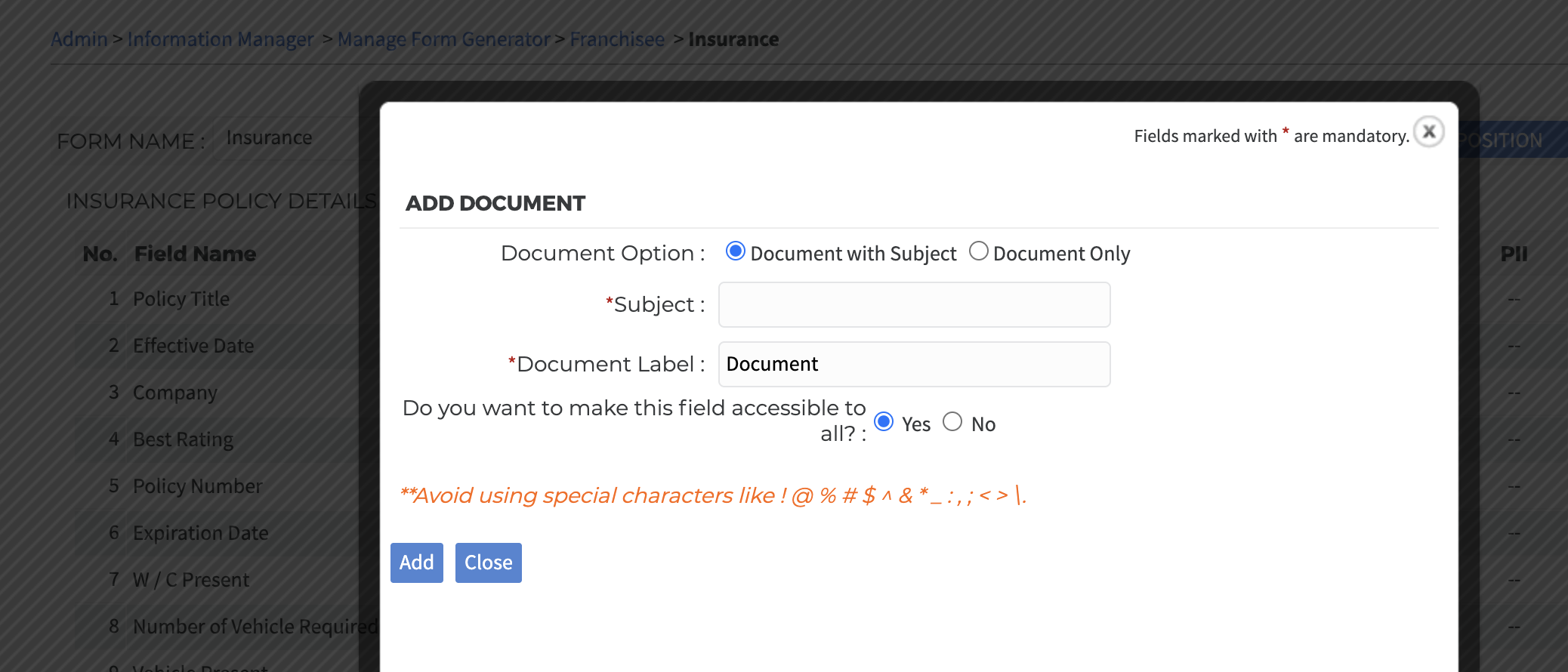1568x672 pixels.
Task: Open Information Manager breadcrumb link
Action: pyautogui.click(x=221, y=39)
